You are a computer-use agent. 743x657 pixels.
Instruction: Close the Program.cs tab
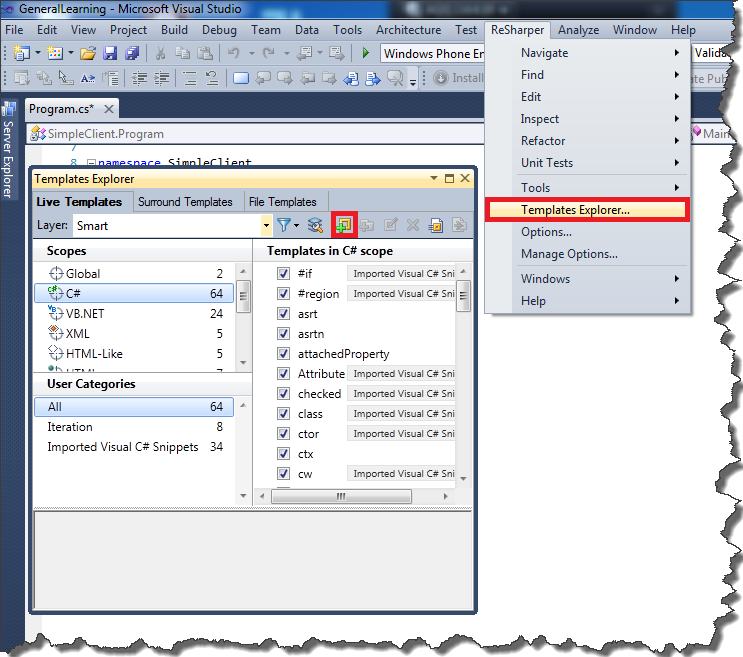point(109,109)
